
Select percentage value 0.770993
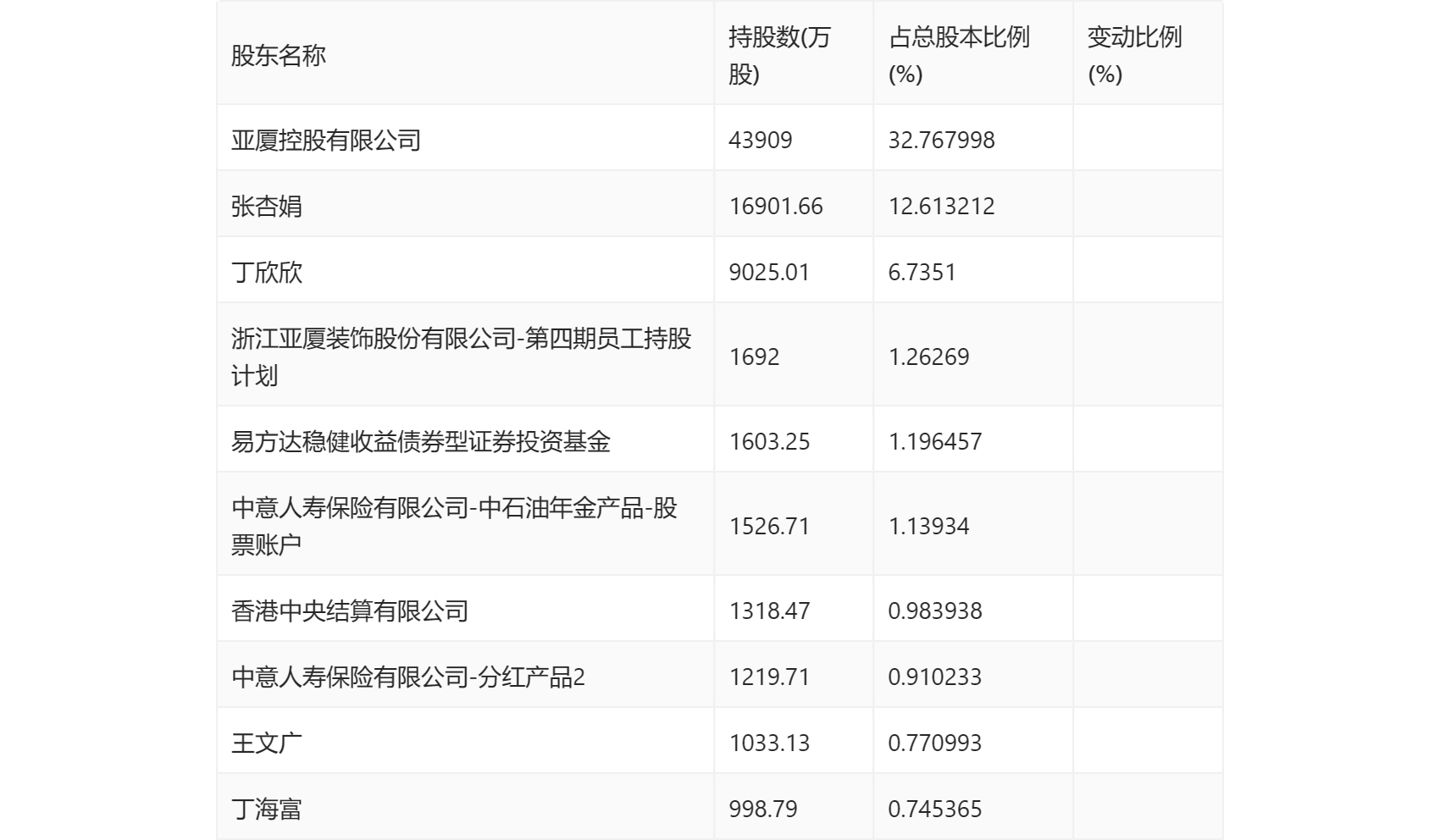coord(935,743)
